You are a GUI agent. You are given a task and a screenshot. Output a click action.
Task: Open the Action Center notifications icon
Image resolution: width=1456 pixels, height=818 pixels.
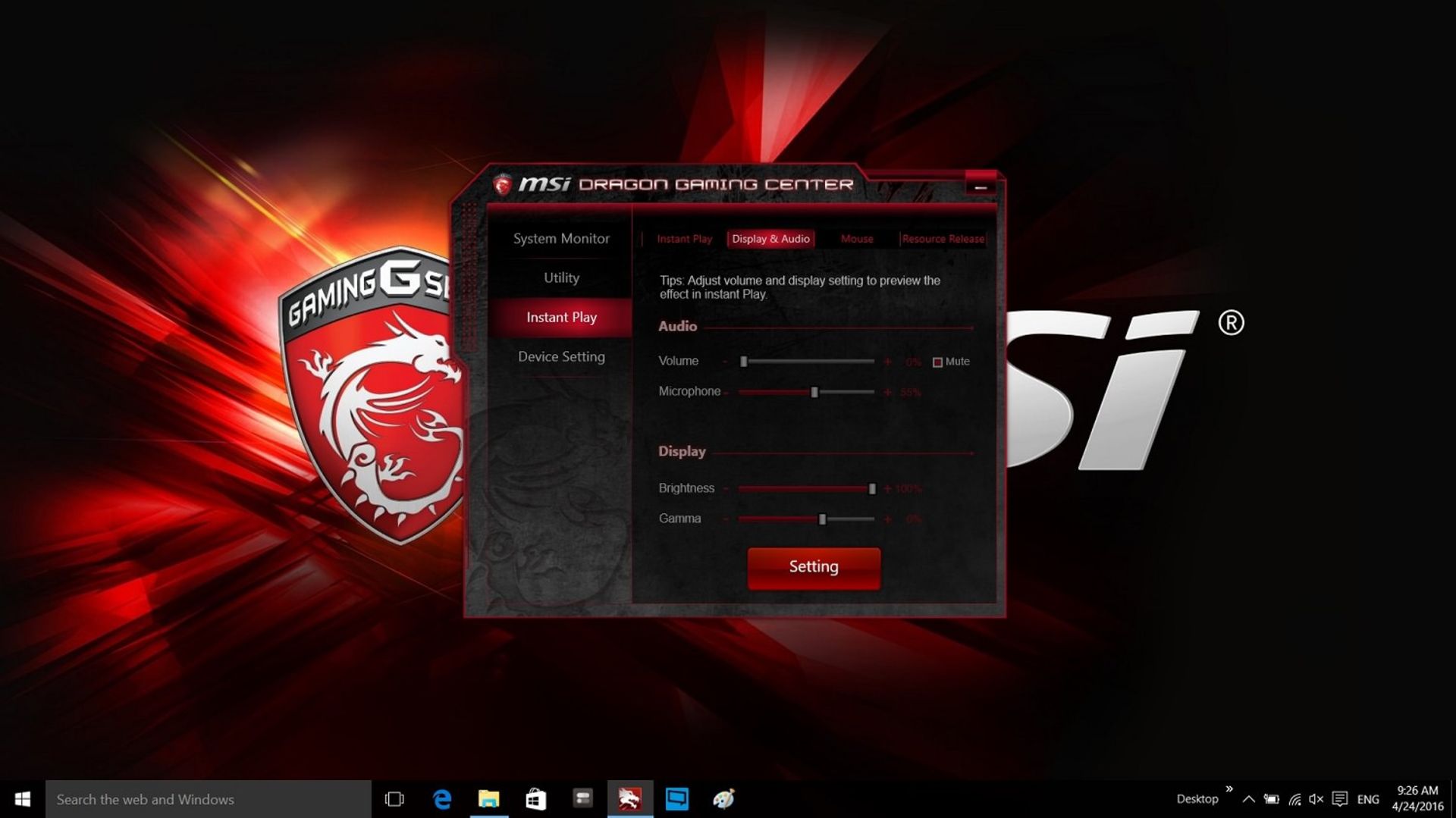[1340, 799]
